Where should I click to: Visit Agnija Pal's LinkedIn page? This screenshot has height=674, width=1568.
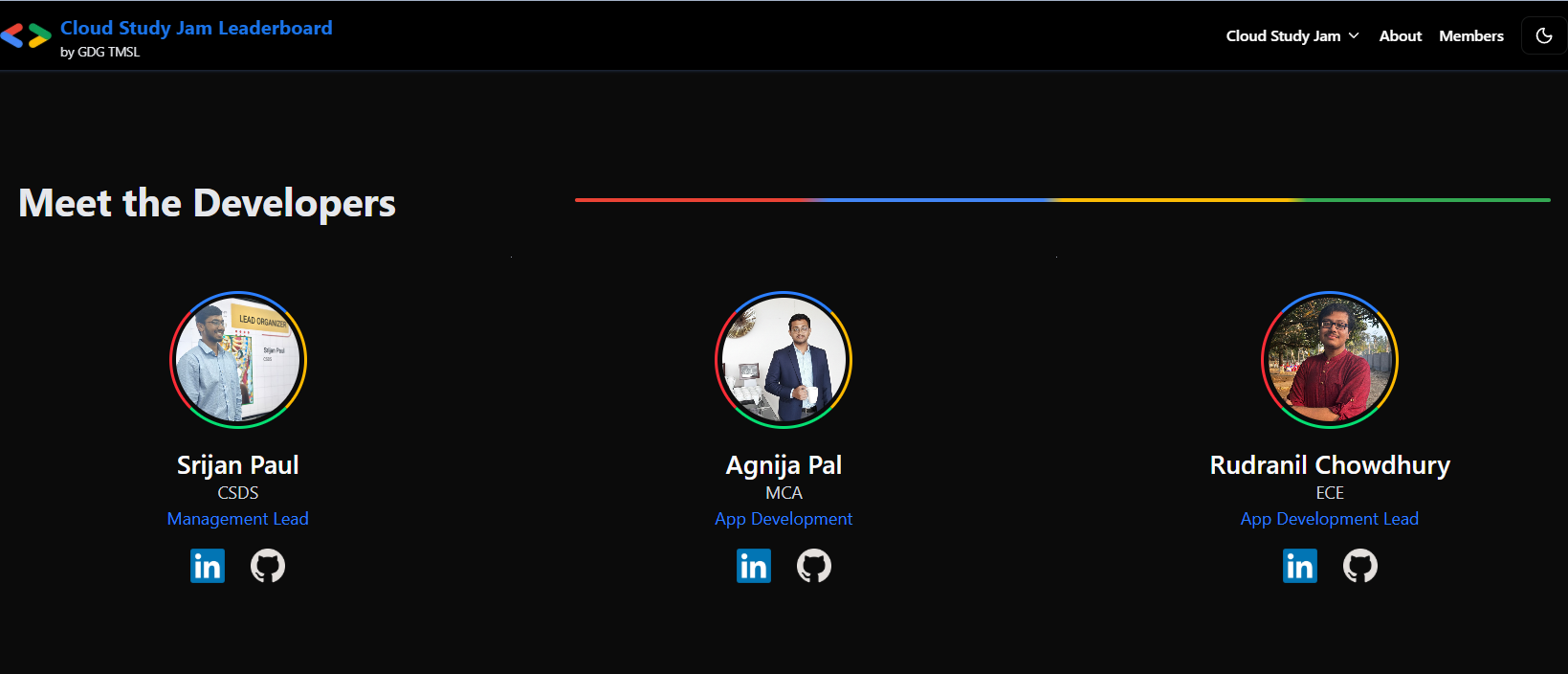click(754, 566)
